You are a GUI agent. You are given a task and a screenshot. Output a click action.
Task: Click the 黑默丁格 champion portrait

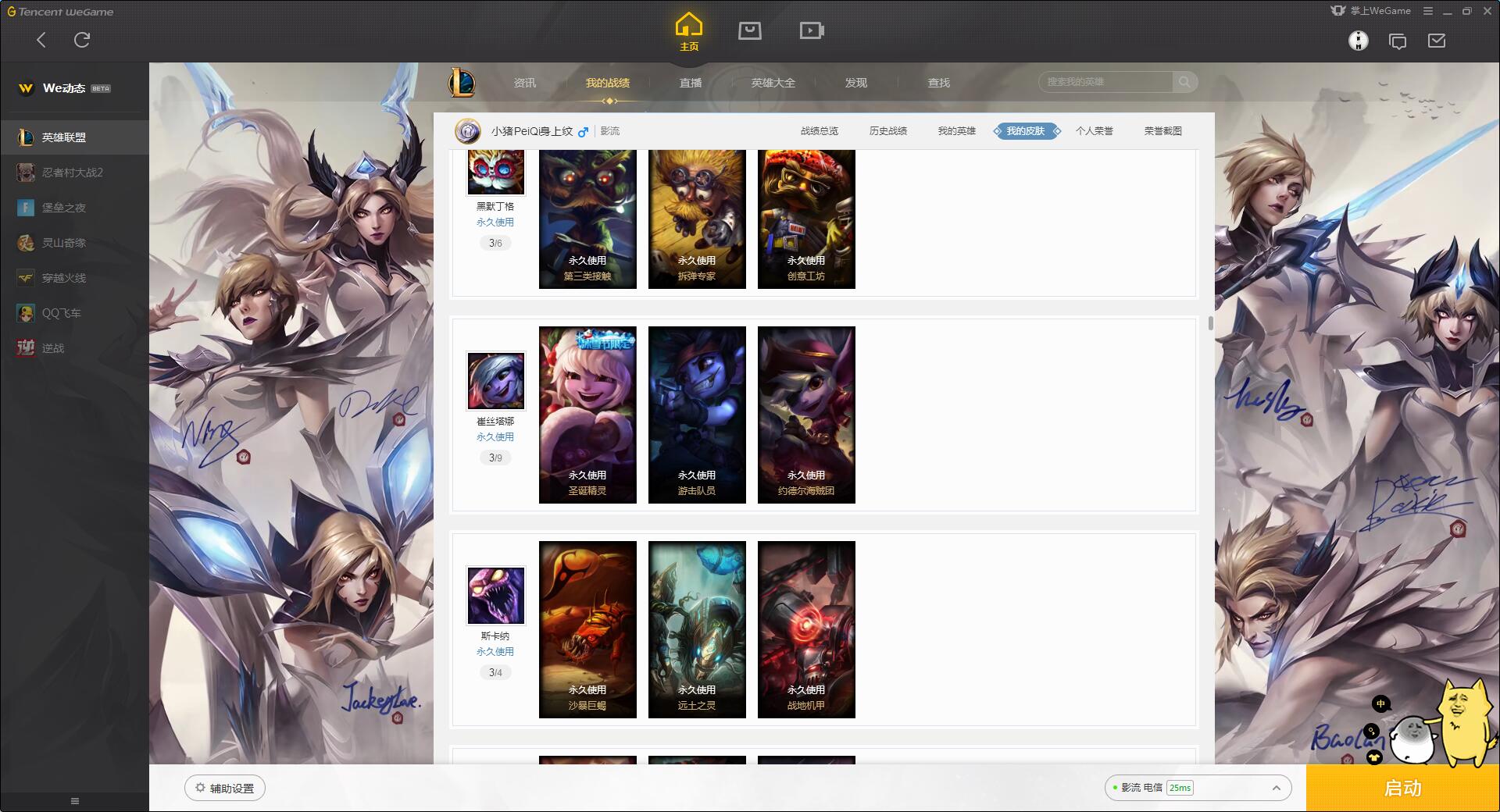click(495, 172)
